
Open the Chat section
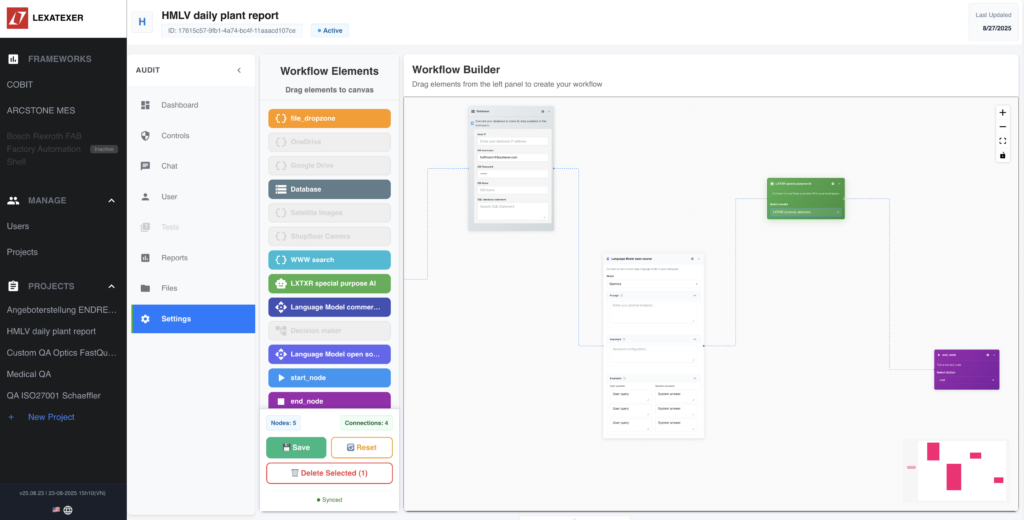169,166
